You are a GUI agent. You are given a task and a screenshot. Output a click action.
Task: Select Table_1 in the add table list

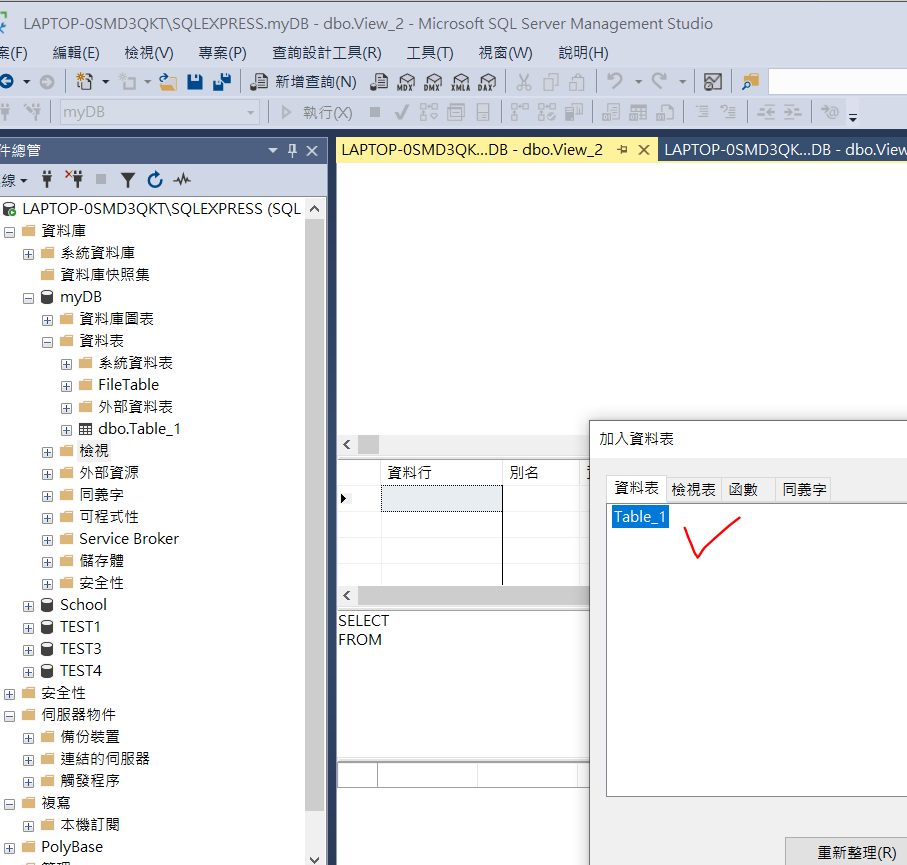[x=640, y=517]
